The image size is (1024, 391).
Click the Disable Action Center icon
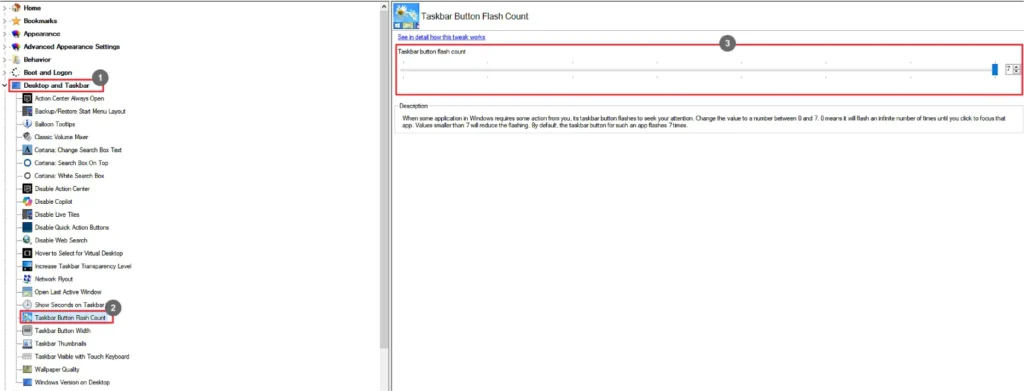[x=27, y=189]
